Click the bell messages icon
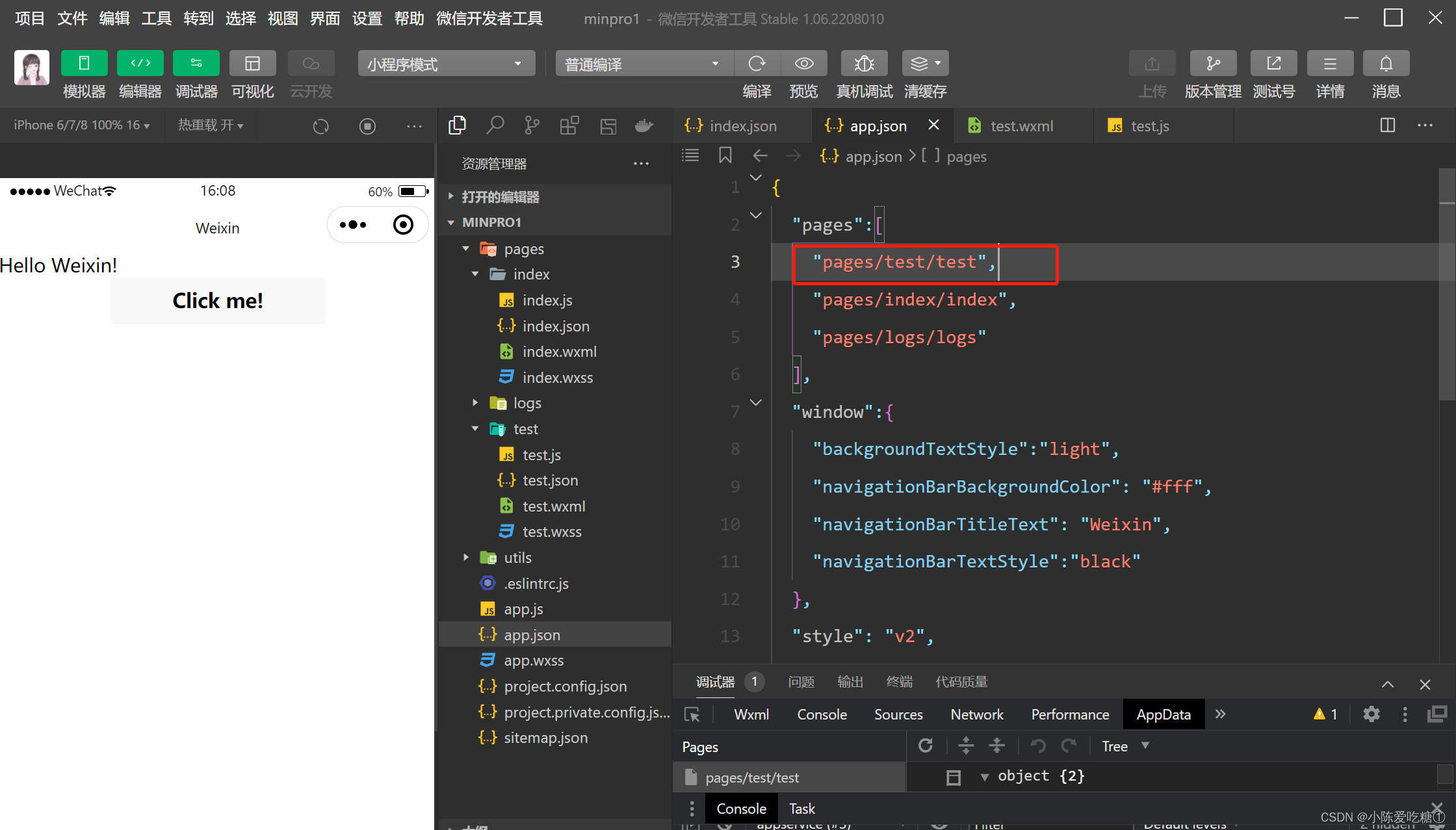 1386,64
